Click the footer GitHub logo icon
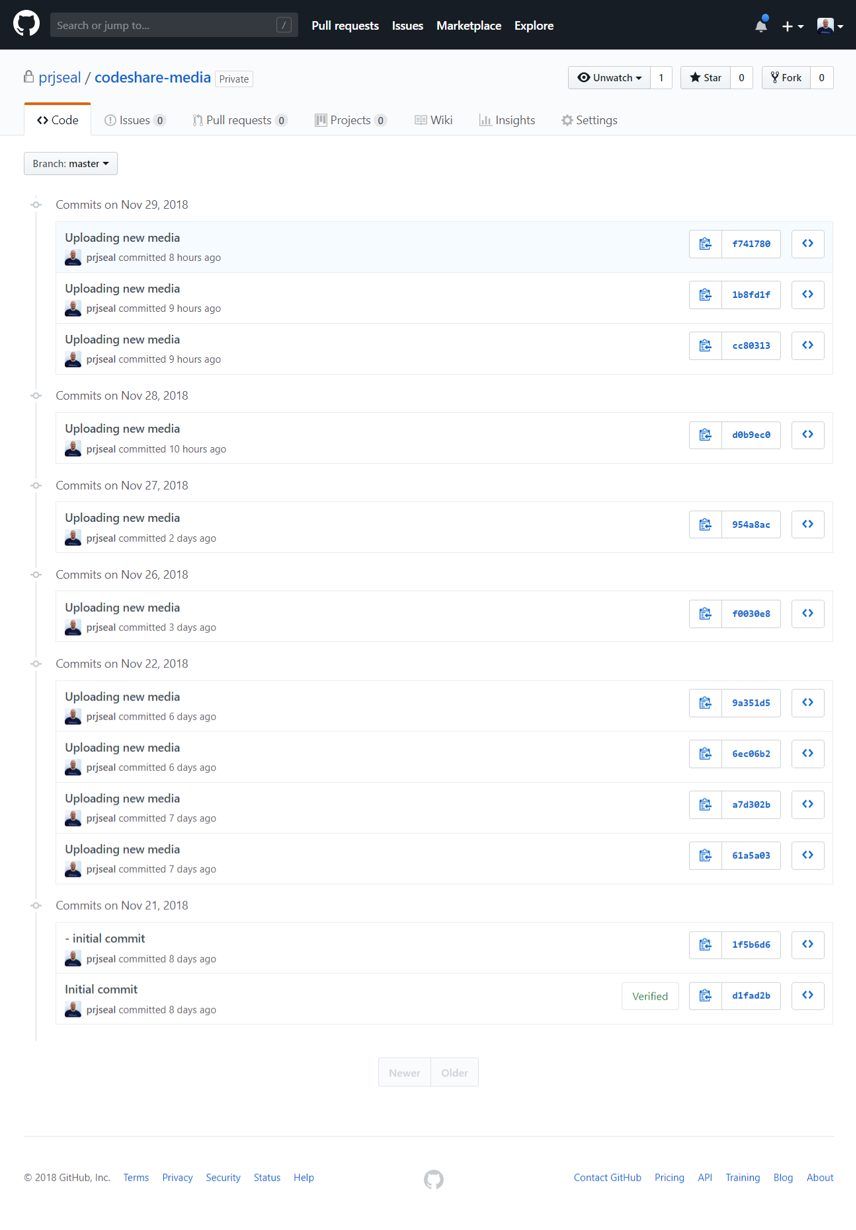 (433, 1179)
